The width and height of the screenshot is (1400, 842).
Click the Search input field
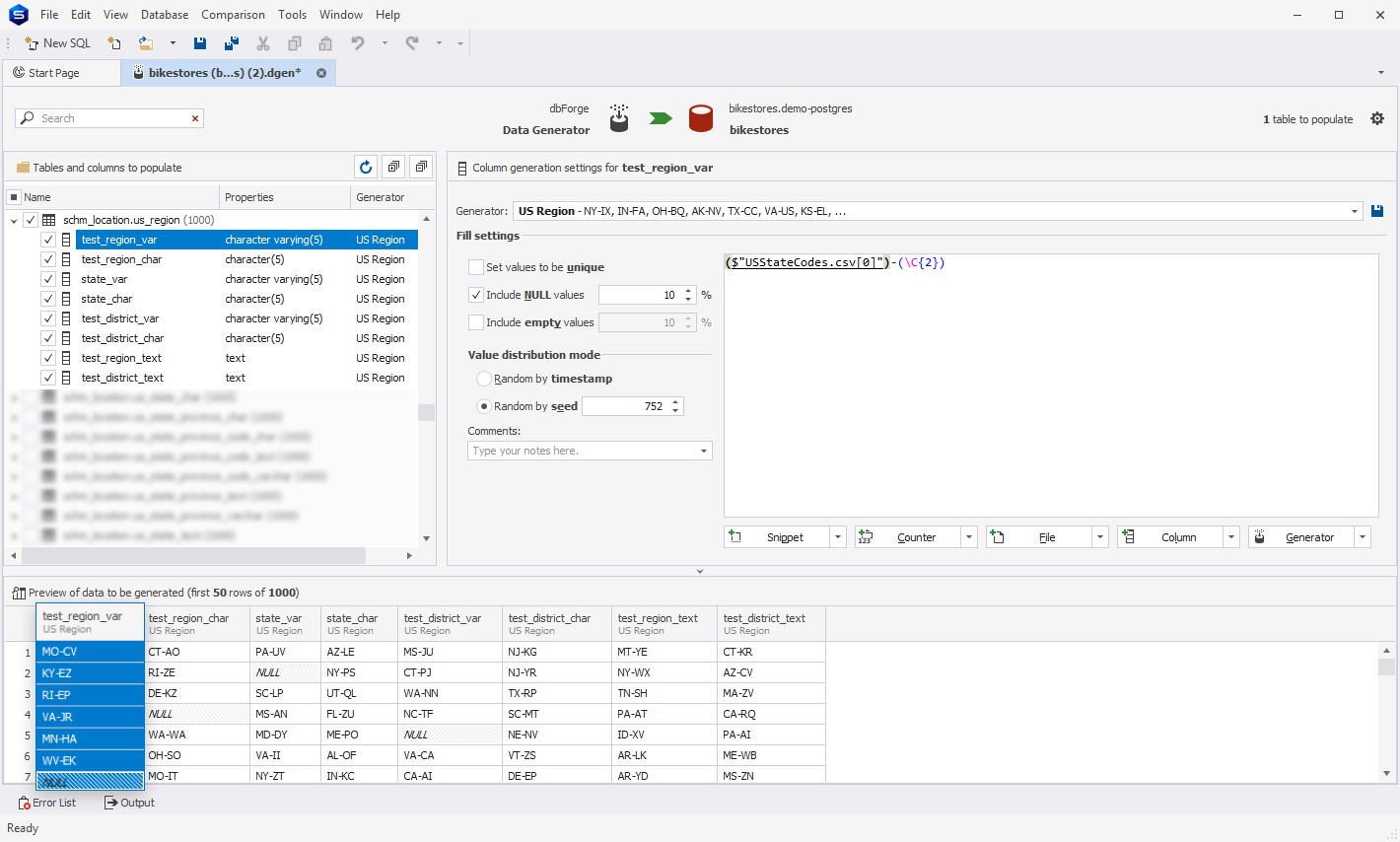(108, 118)
